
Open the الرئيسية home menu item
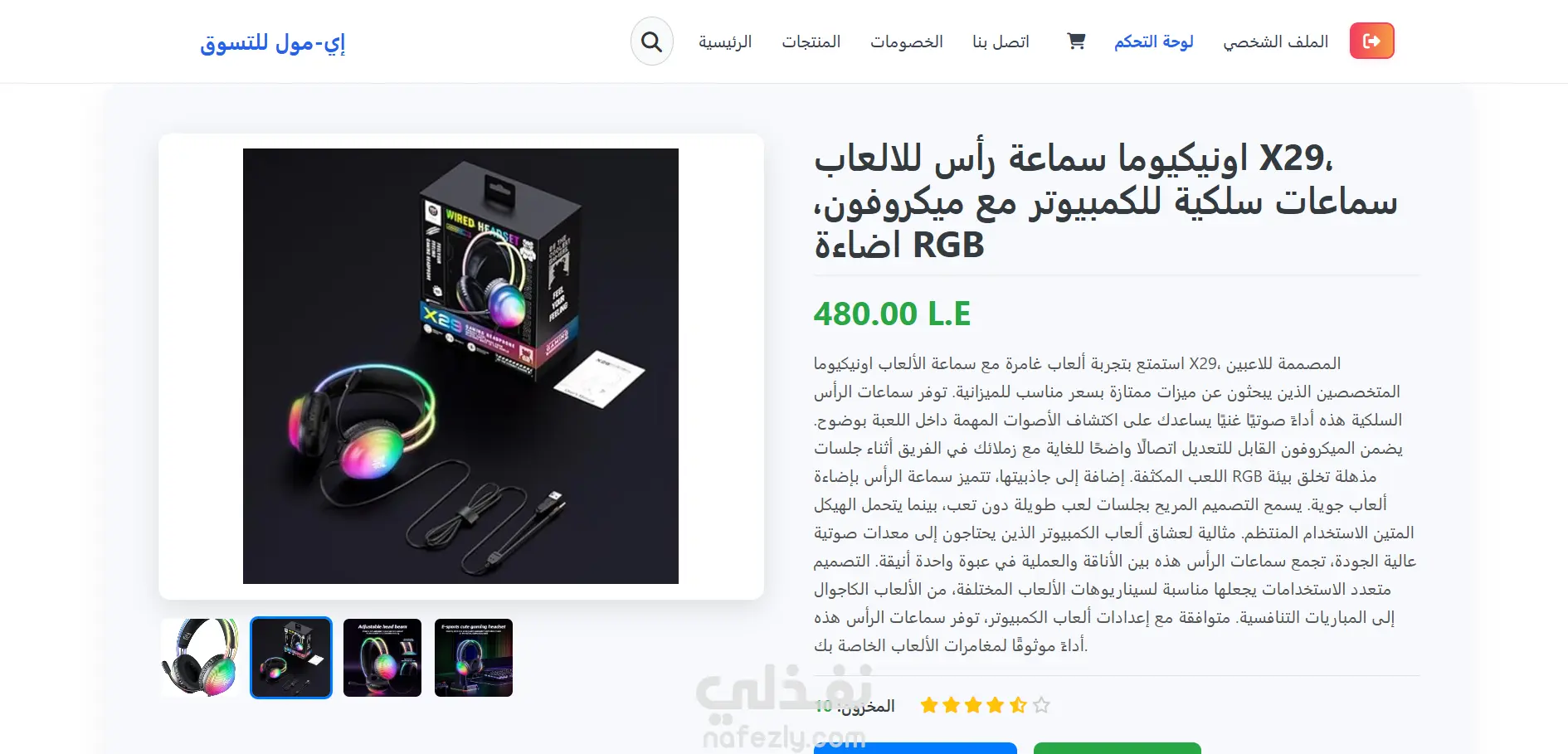pos(725,41)
